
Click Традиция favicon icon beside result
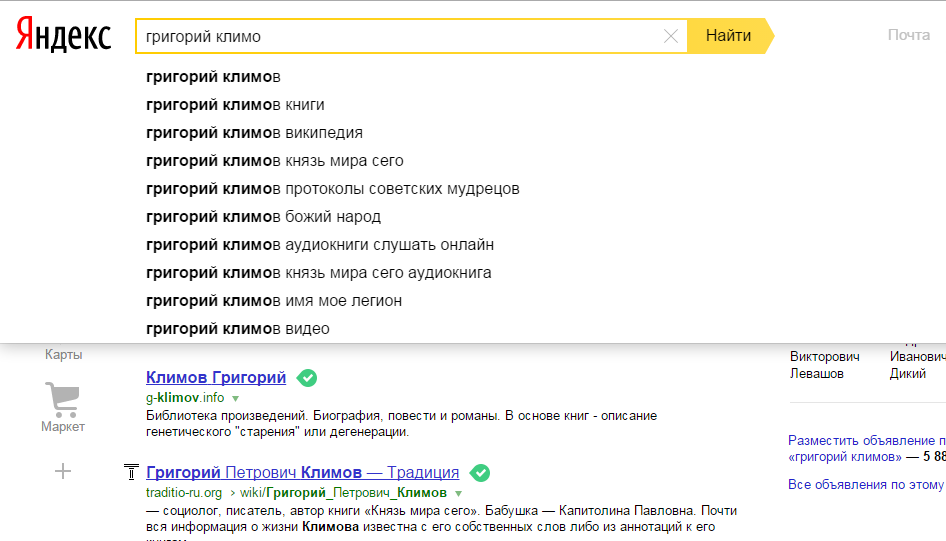pyautogui.click(x=131, y=472)
